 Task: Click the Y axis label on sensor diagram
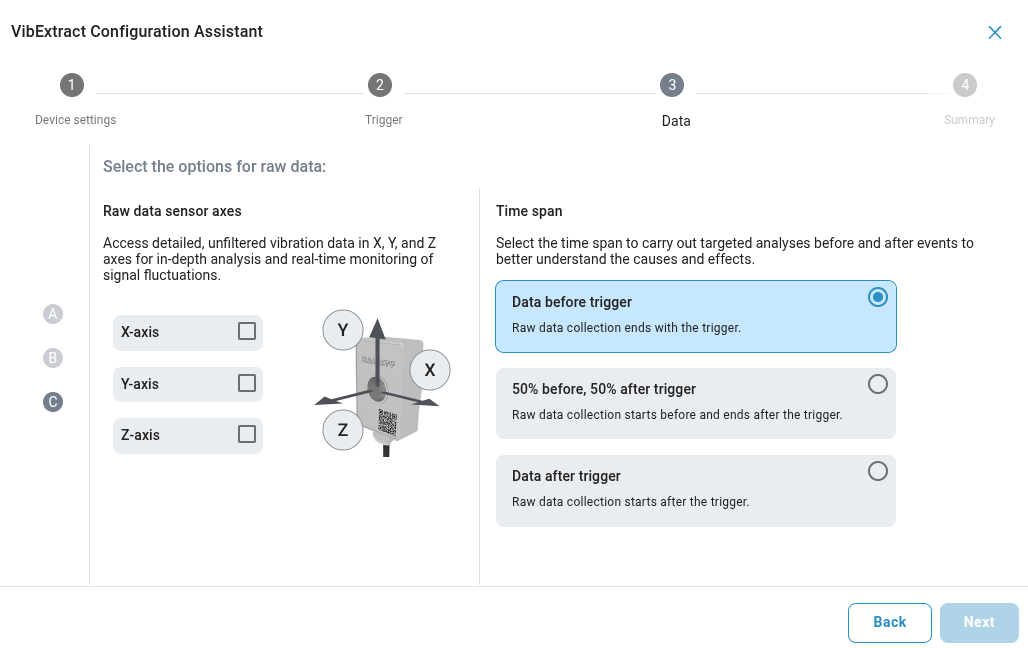[343, 330]
